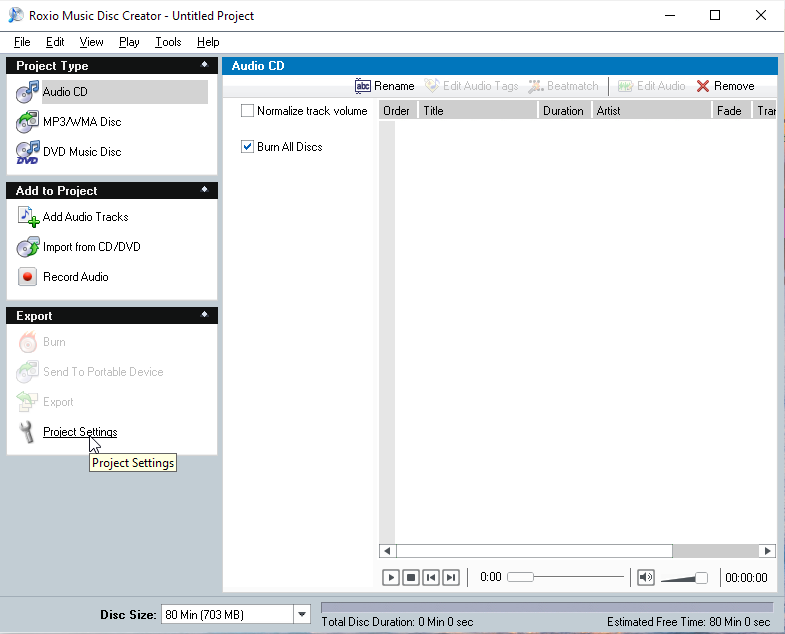Sort by the Duration column header
The image size is (785, 634).
(566, 111)
